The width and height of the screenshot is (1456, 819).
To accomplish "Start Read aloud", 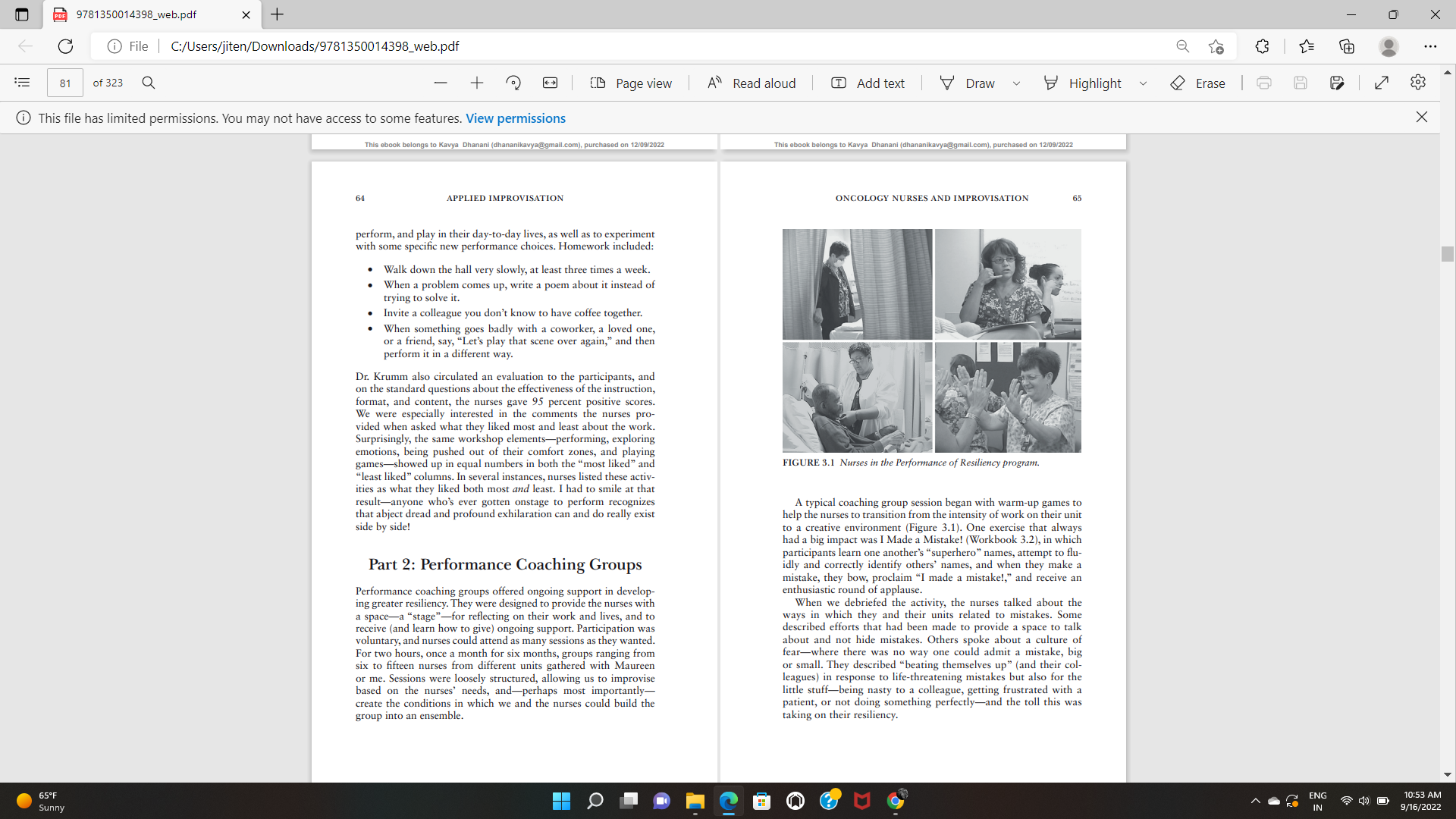I will pos(752,83).
